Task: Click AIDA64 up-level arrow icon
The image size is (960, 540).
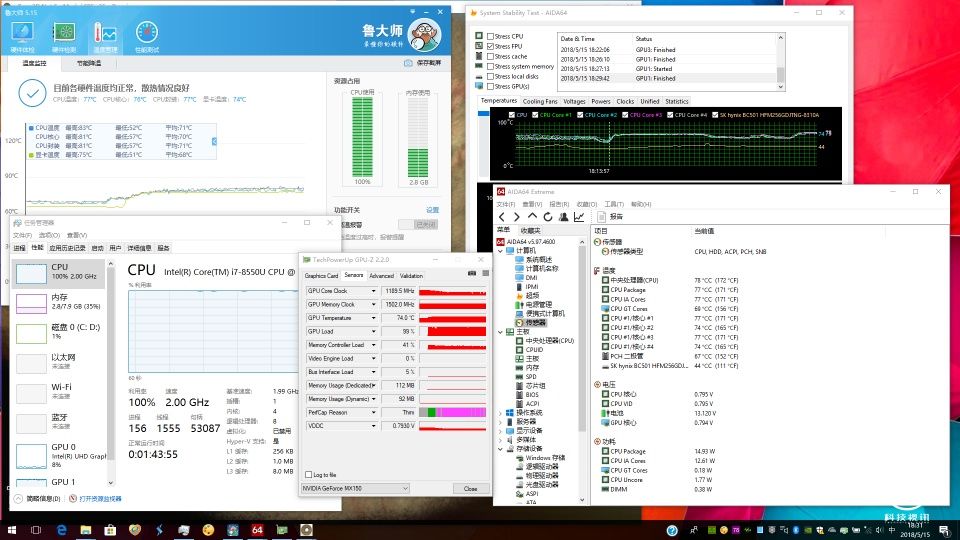Action: [532, 217]
